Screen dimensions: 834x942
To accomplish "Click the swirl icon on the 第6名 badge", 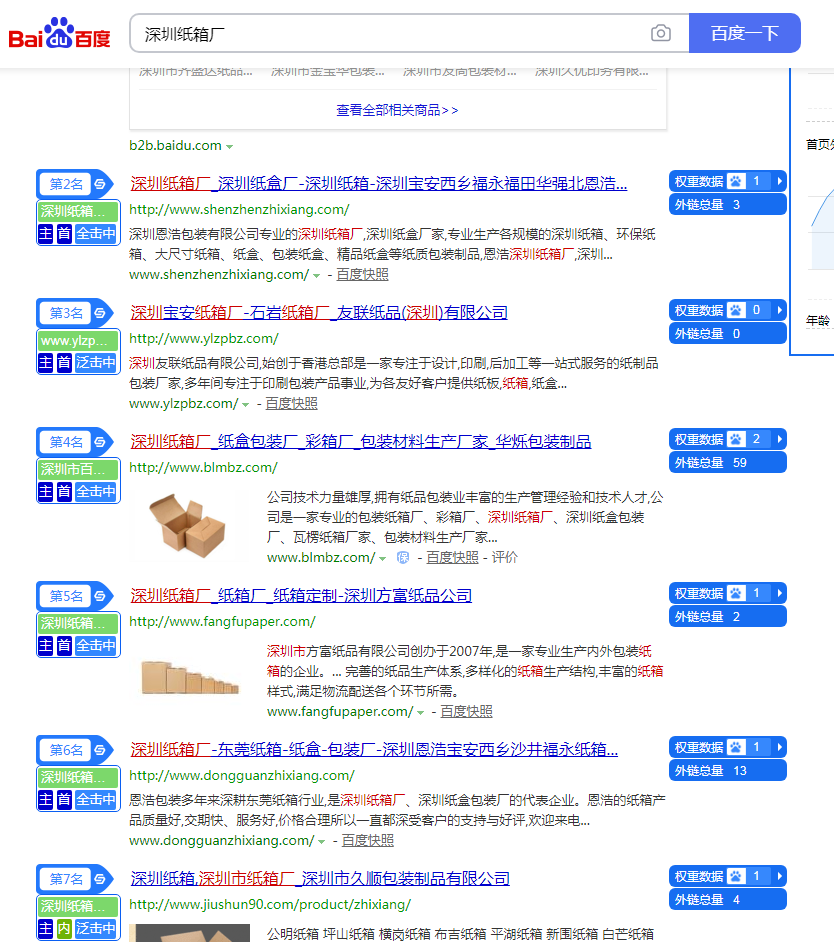I will [100, 750].
